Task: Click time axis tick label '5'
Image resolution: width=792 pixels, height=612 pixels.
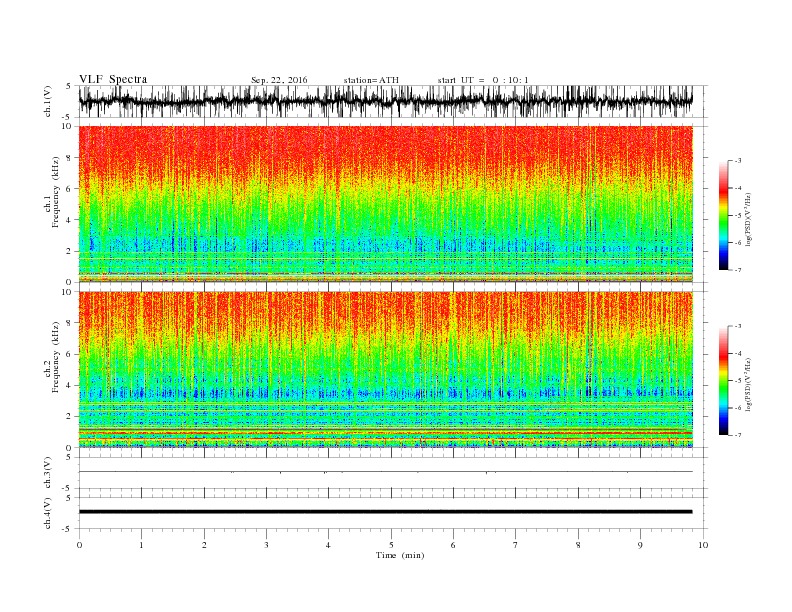Action: tap(391, 545)
